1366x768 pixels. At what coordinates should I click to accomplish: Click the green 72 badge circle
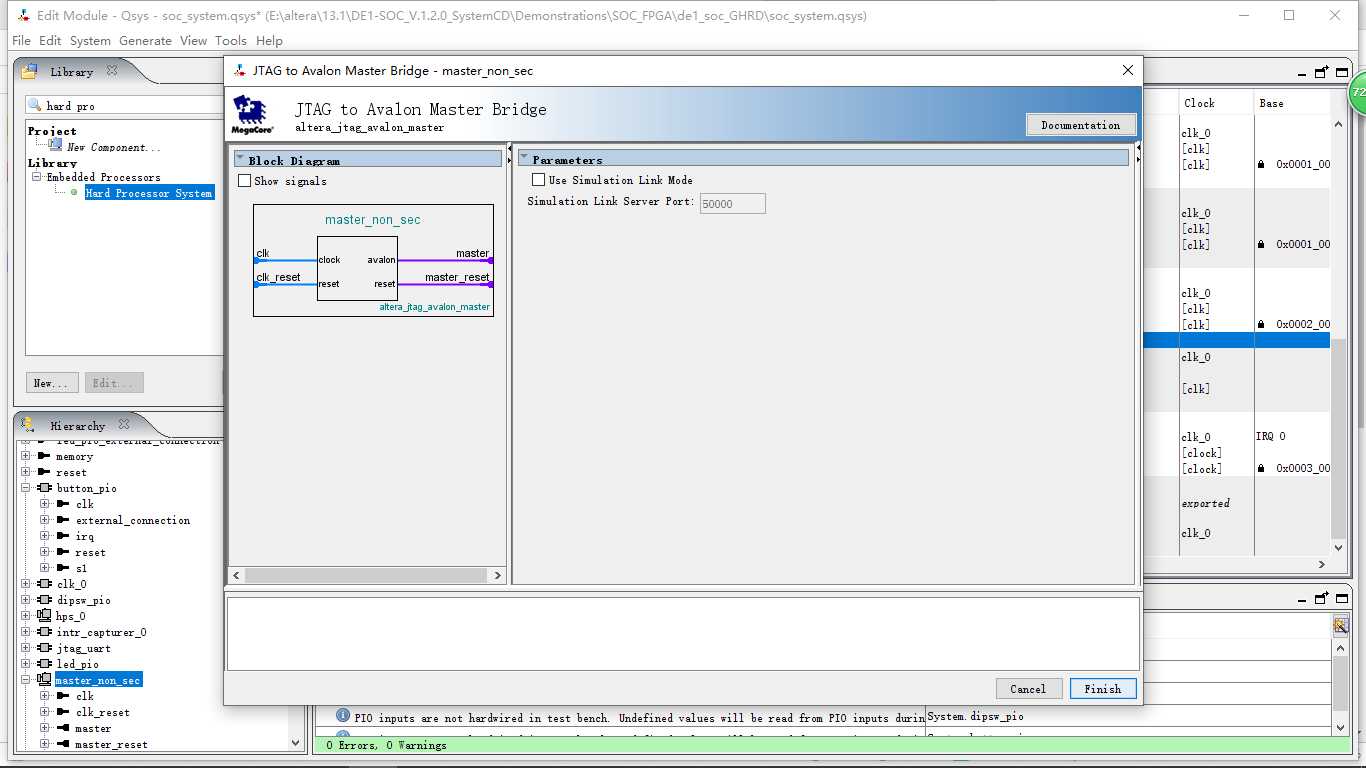point(1357,92)
